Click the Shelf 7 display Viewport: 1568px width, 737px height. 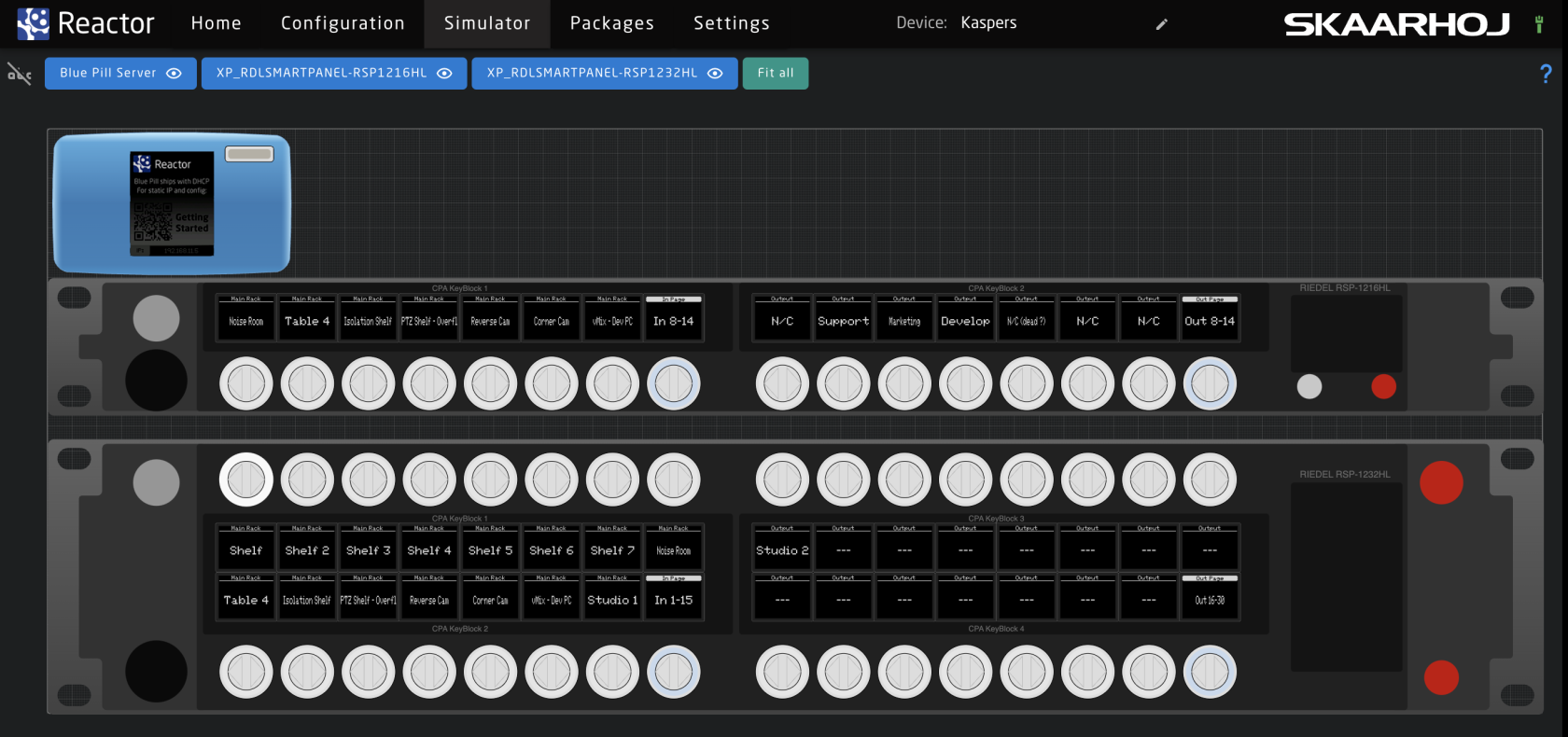(x=612, y=549)
